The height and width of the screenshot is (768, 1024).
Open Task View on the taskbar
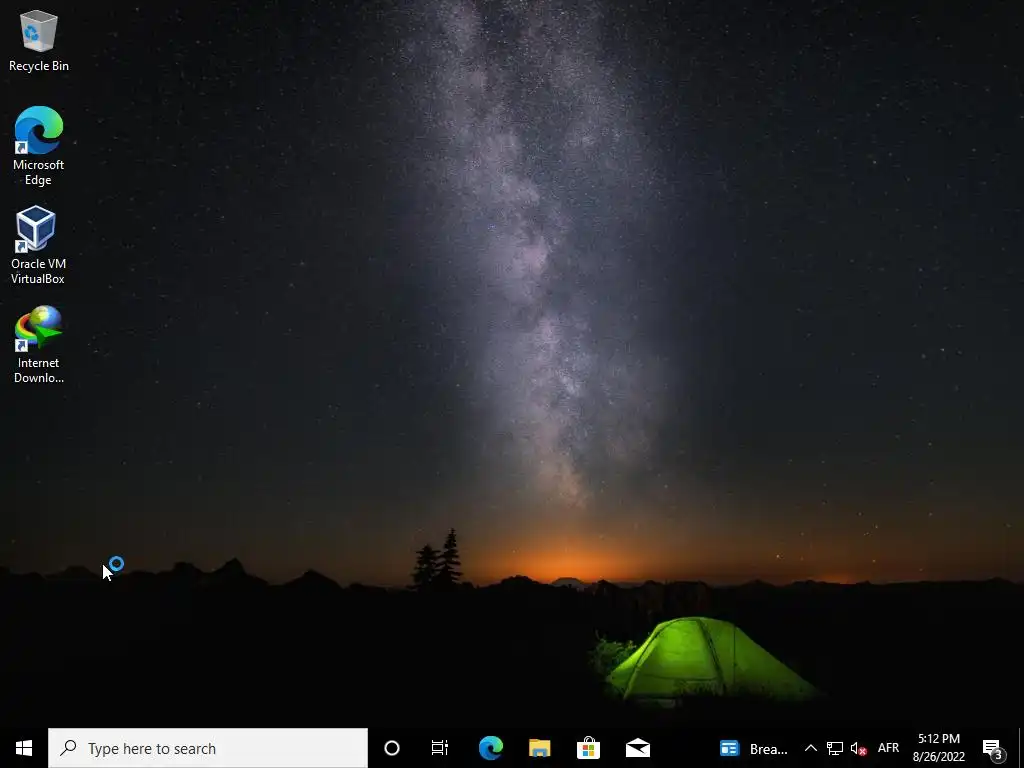point(440,748)
